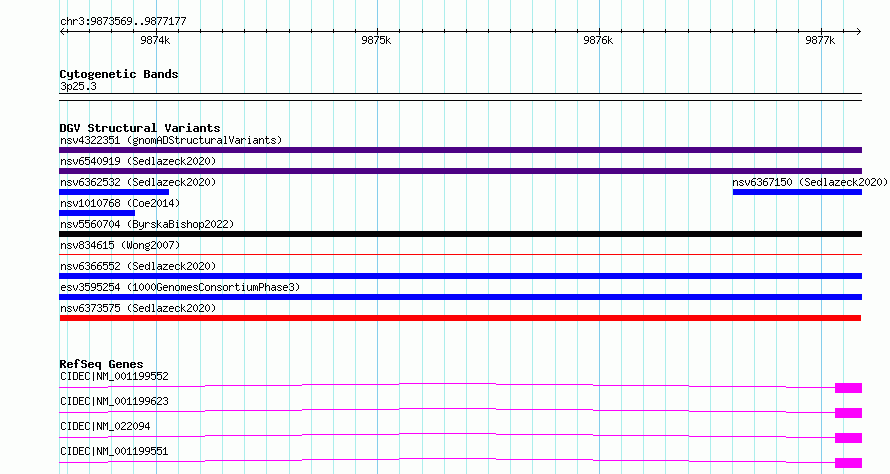This screenshot has width=890, height=474.
Task: Click the 9875k ruler label
Action: [x=376, y=40]
